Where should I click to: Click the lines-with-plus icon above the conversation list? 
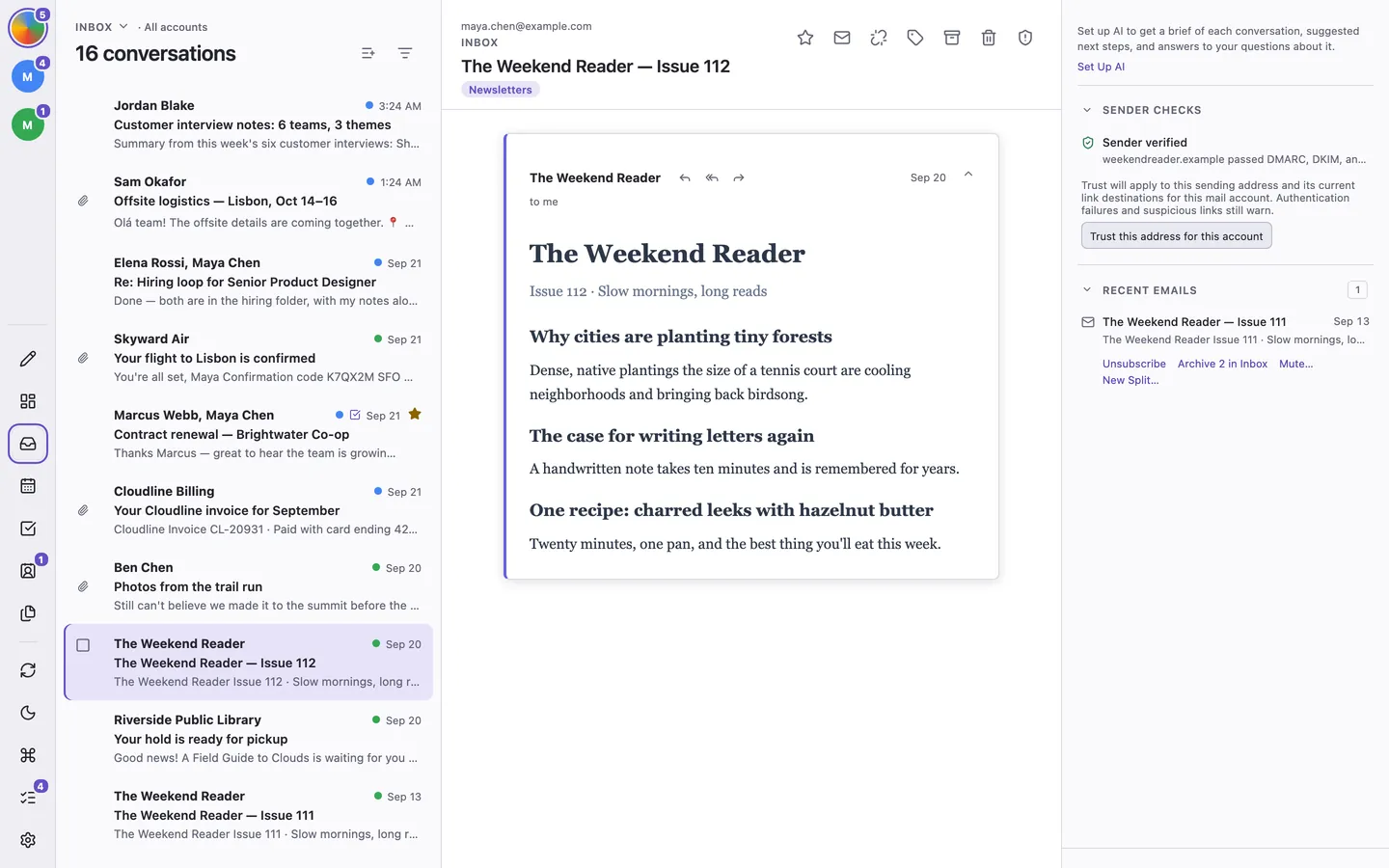click(x=368, y=54)
